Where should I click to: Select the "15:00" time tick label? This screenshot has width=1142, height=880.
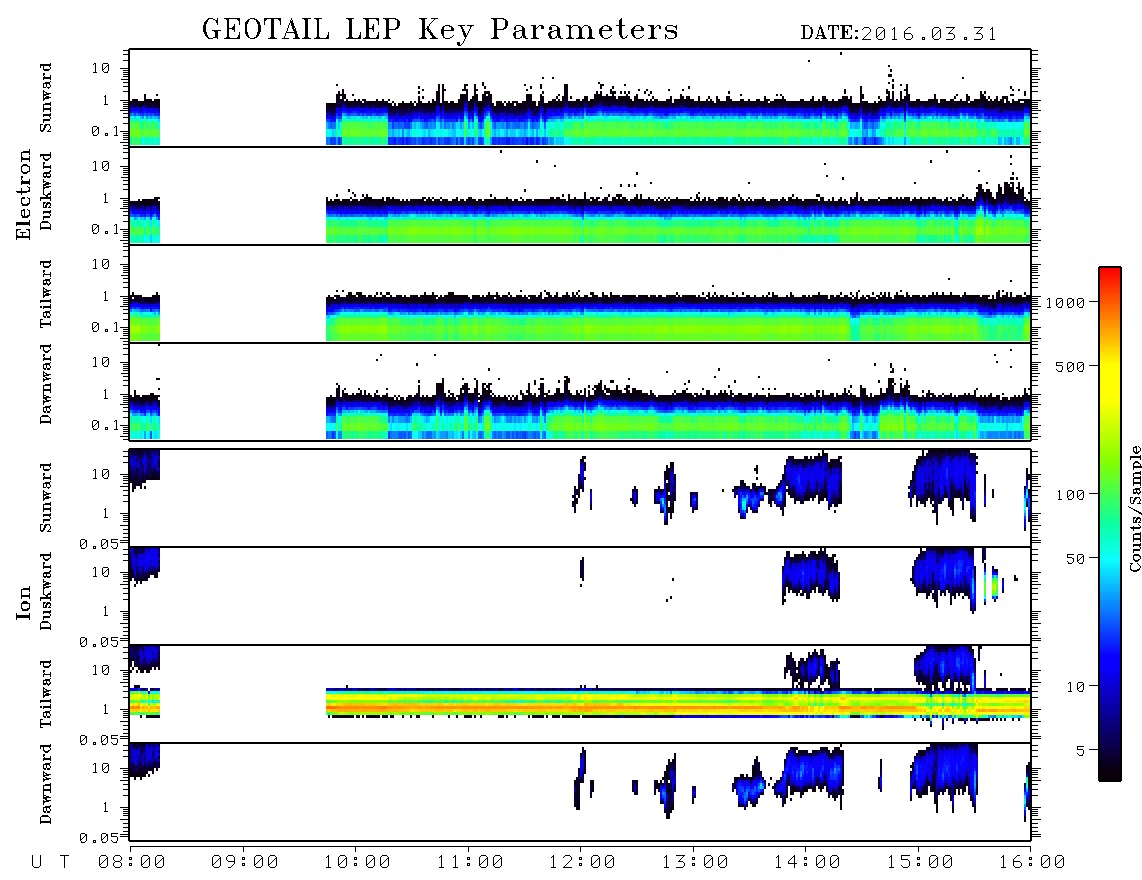pos(920,863)
